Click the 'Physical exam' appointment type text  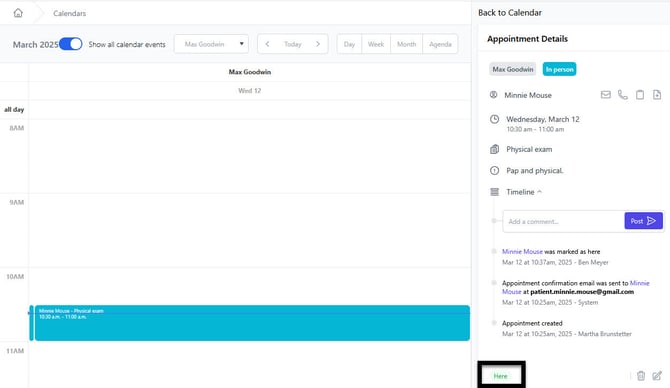[x=529, y=149]
